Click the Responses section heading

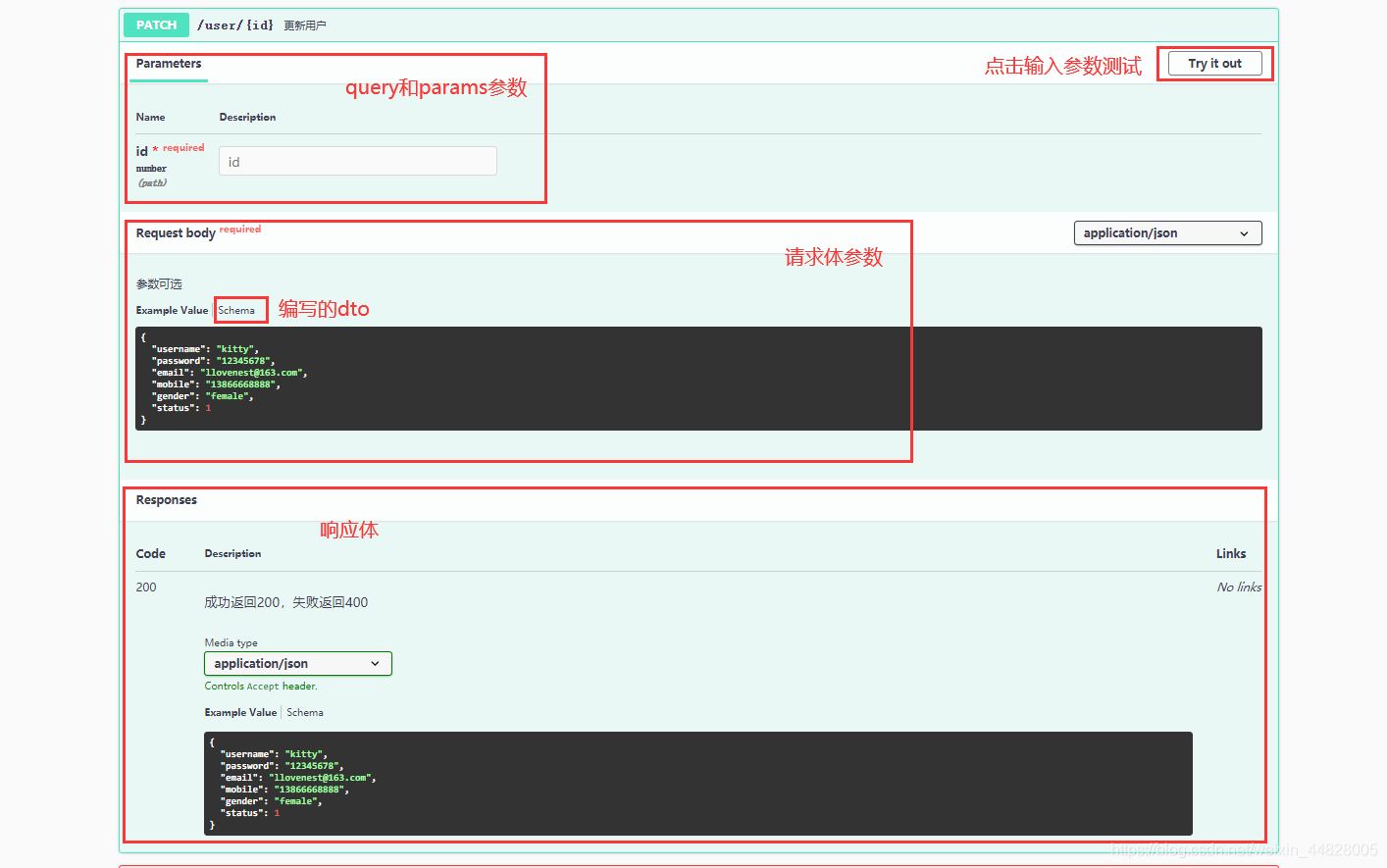167,500
